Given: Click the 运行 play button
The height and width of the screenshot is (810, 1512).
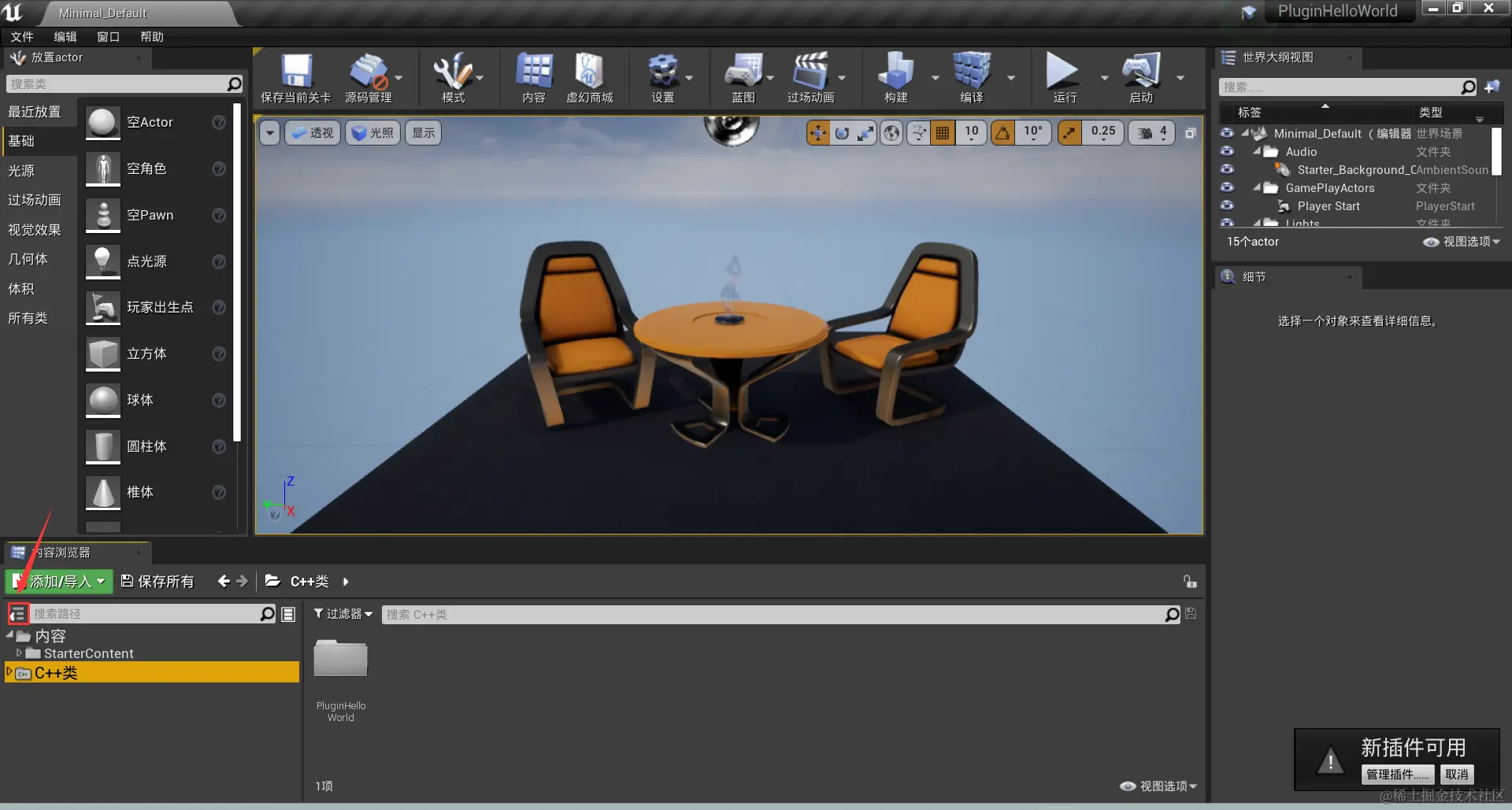Looking at the screenshot, I should [x=1063, y=78].
